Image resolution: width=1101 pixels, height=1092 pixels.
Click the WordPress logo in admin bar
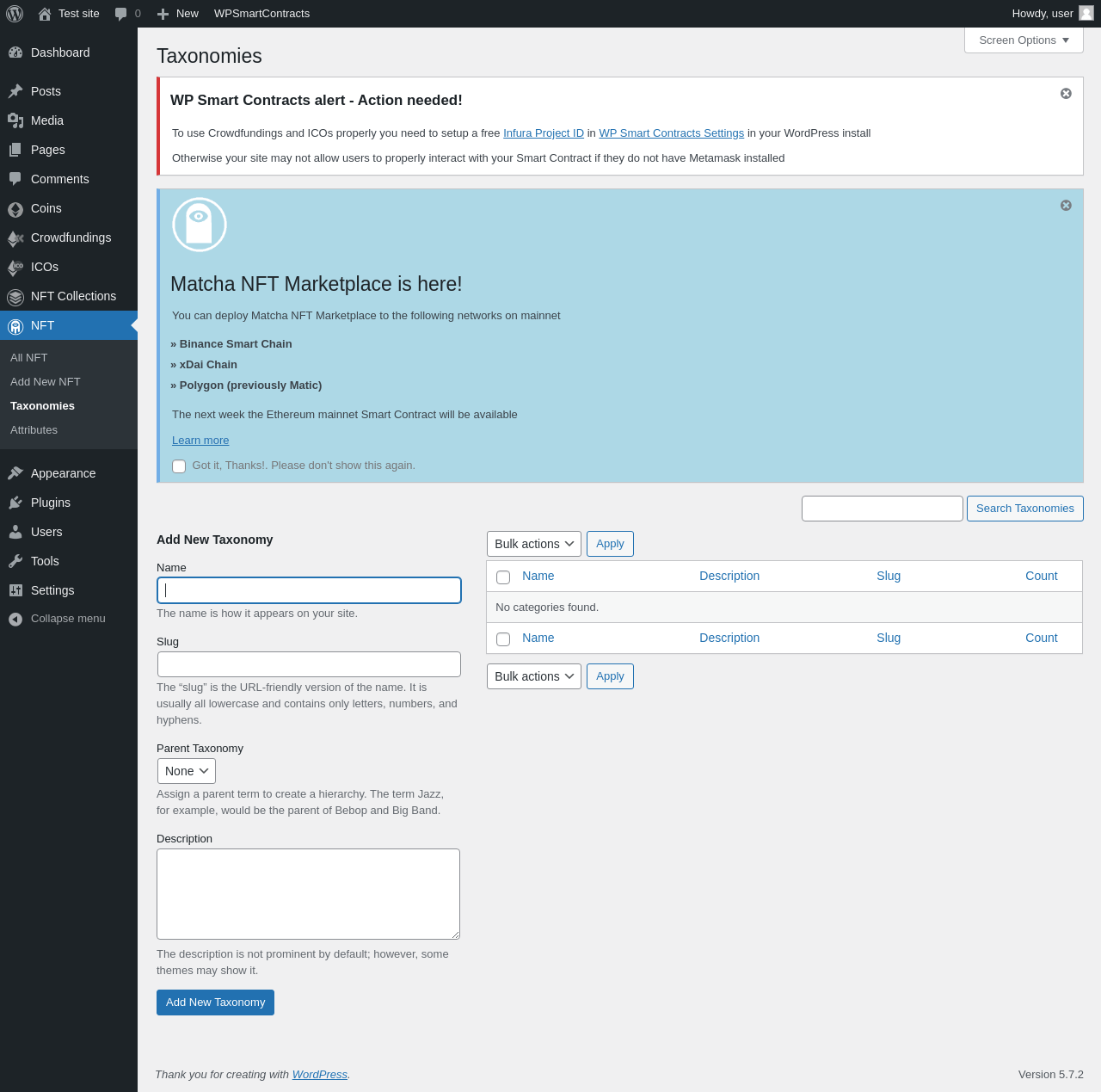15,14
